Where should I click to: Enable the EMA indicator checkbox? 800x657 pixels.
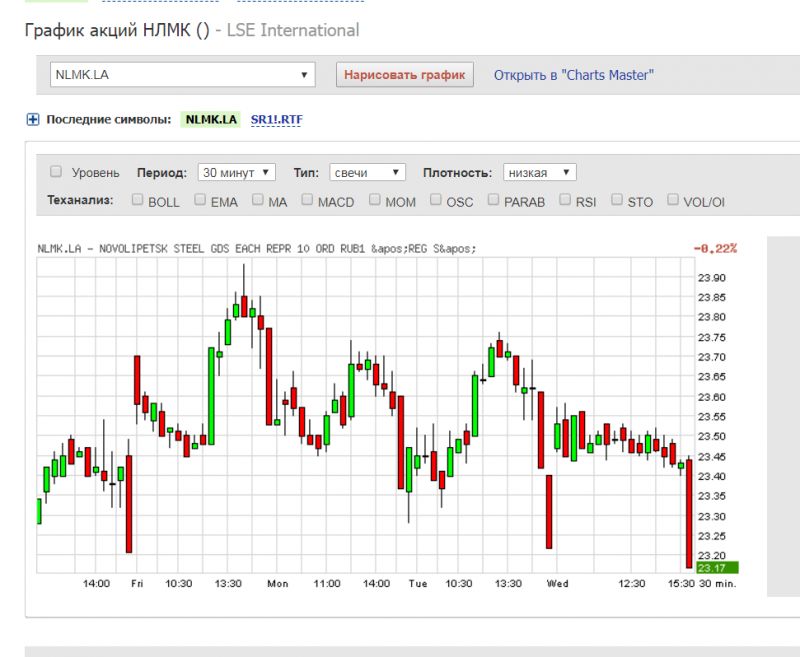pyautogui.click(x=200, y=200)
